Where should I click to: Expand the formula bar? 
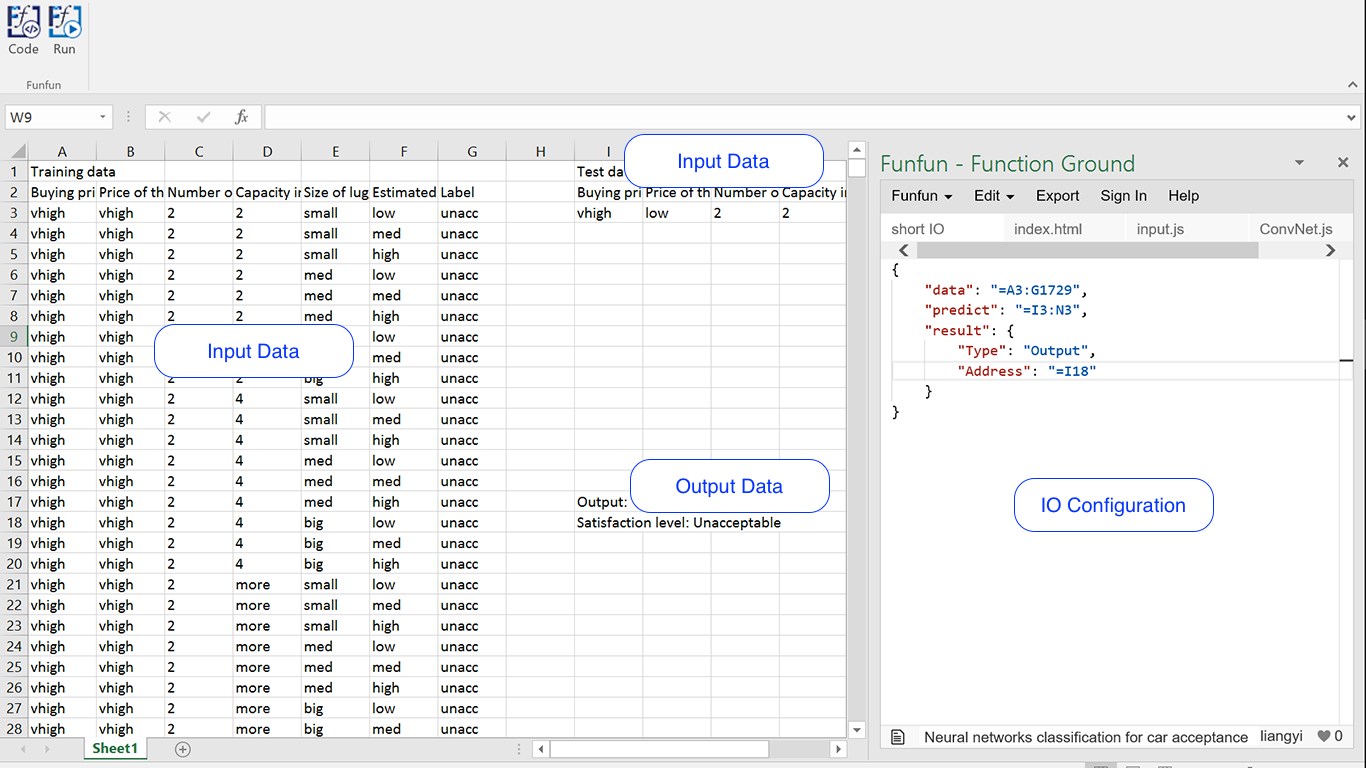pos(1352,118)
